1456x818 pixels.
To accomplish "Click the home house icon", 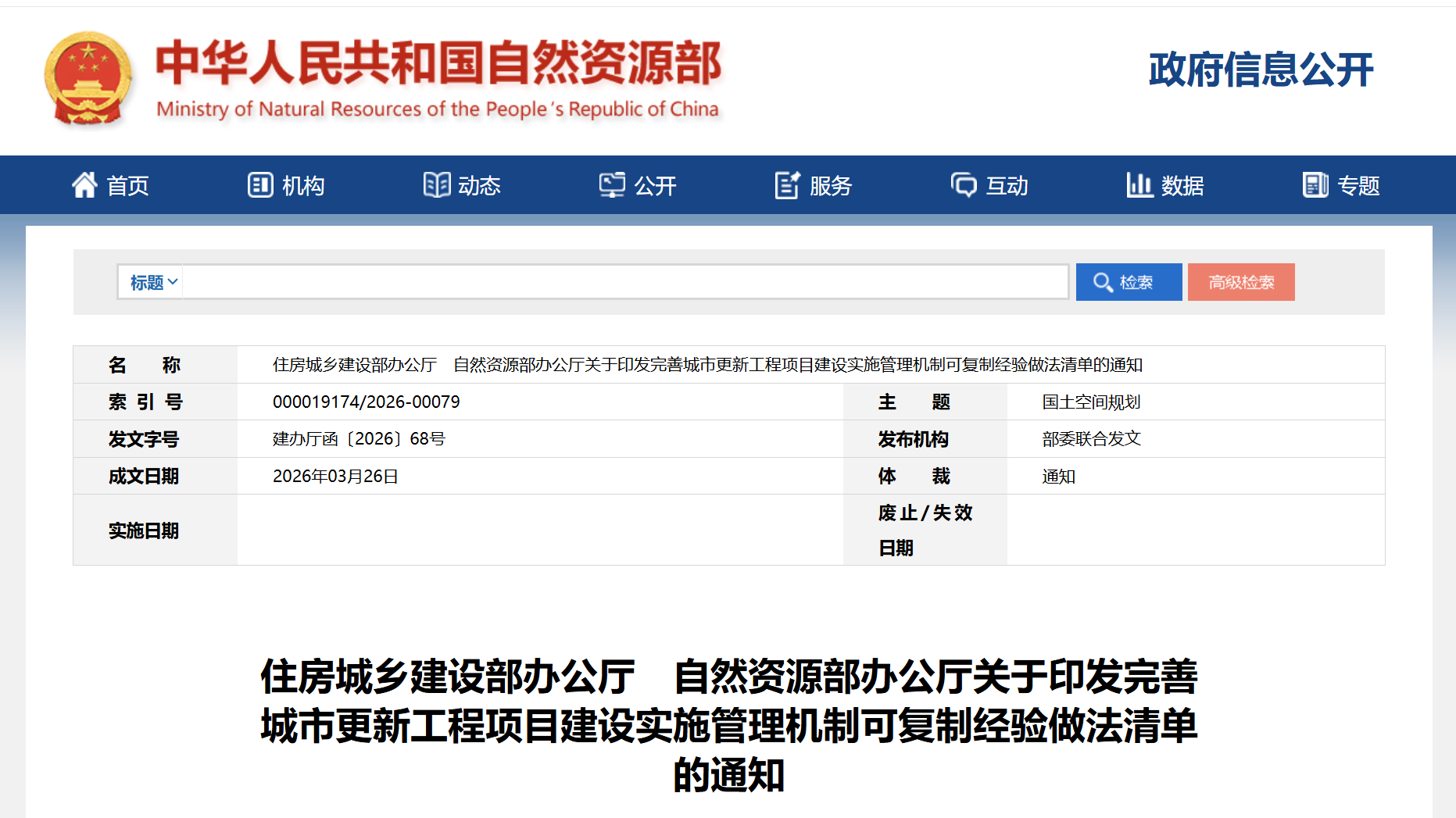I will (x=84, y=185).
